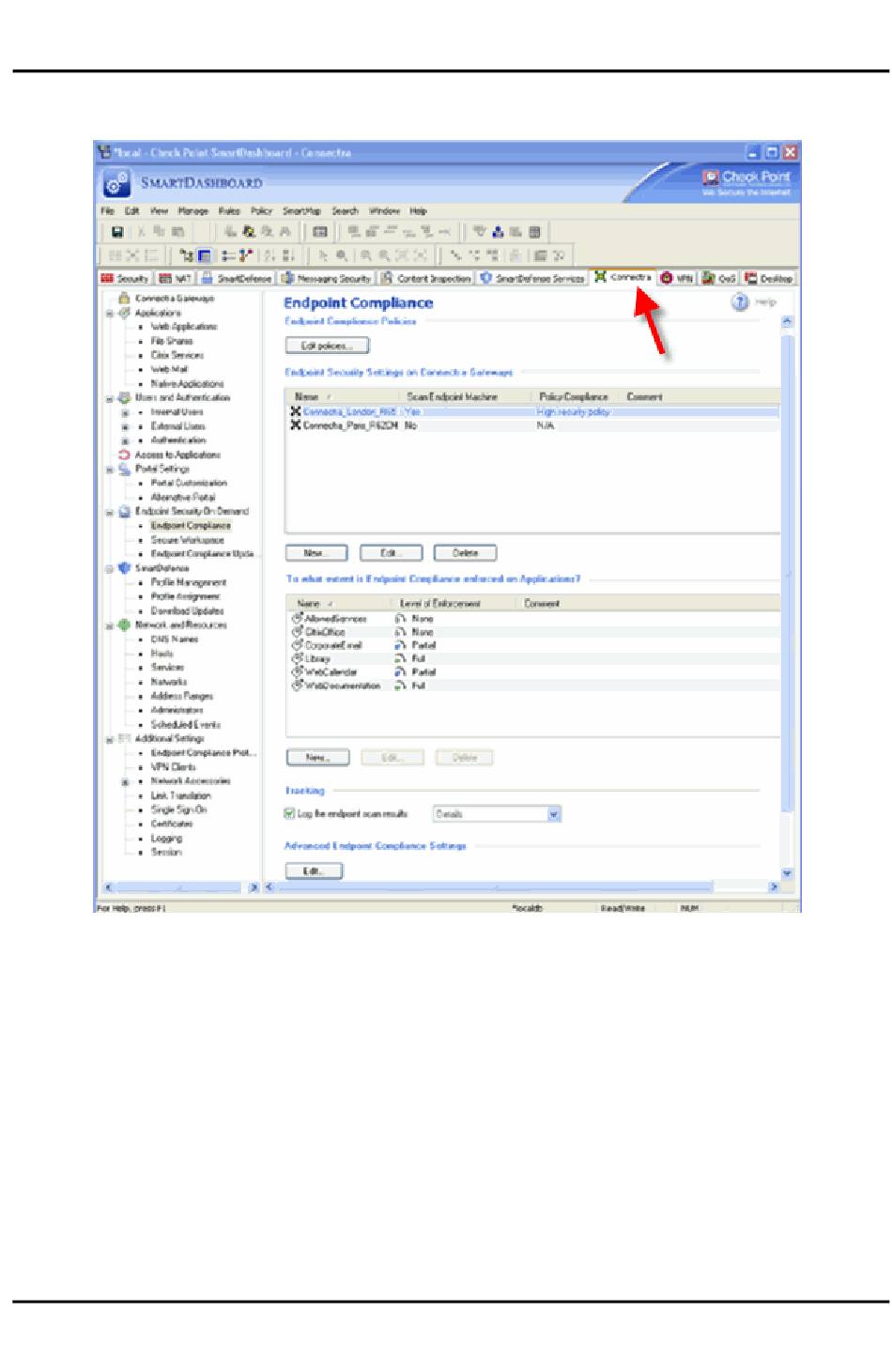Click the Library enforcement level icon
This screenshot has width=892, height=1372.
400,659
